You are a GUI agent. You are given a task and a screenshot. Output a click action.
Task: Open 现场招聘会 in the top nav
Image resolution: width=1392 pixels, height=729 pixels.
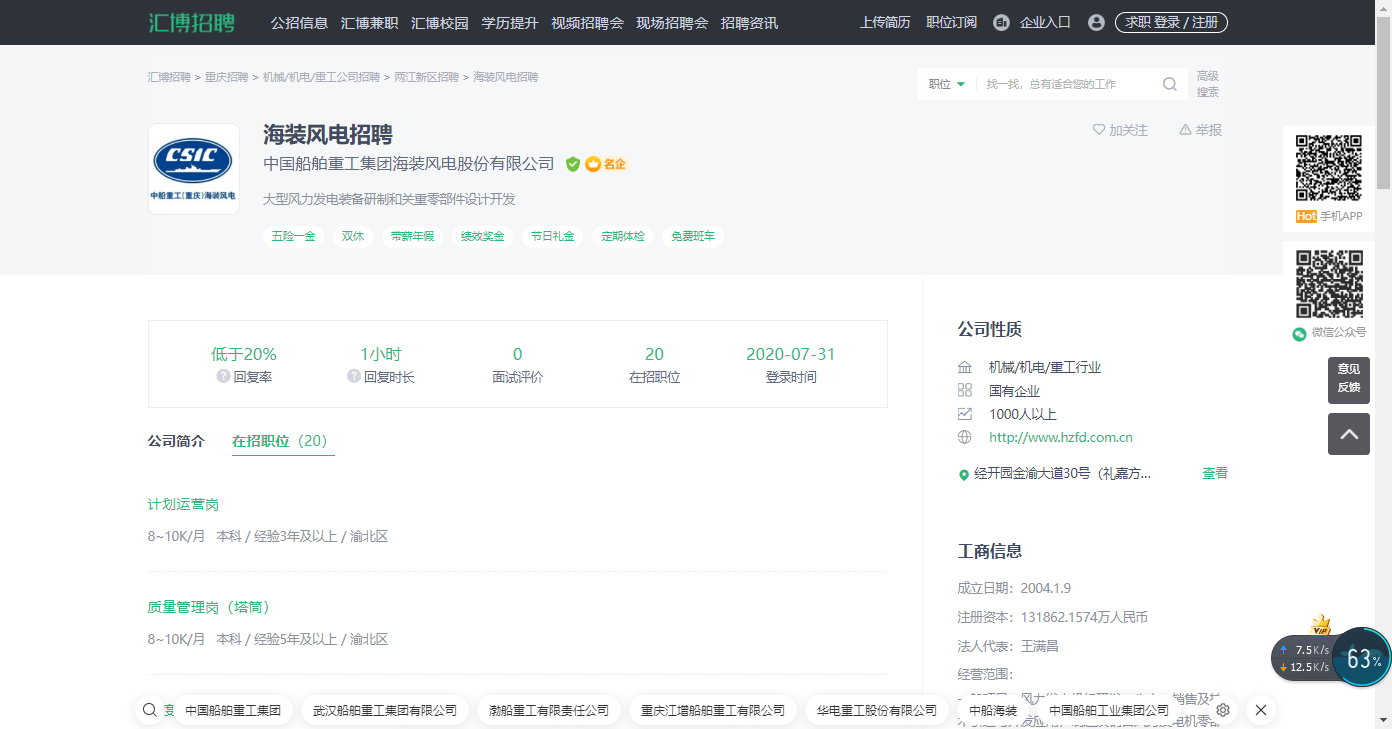click(672, 23)
